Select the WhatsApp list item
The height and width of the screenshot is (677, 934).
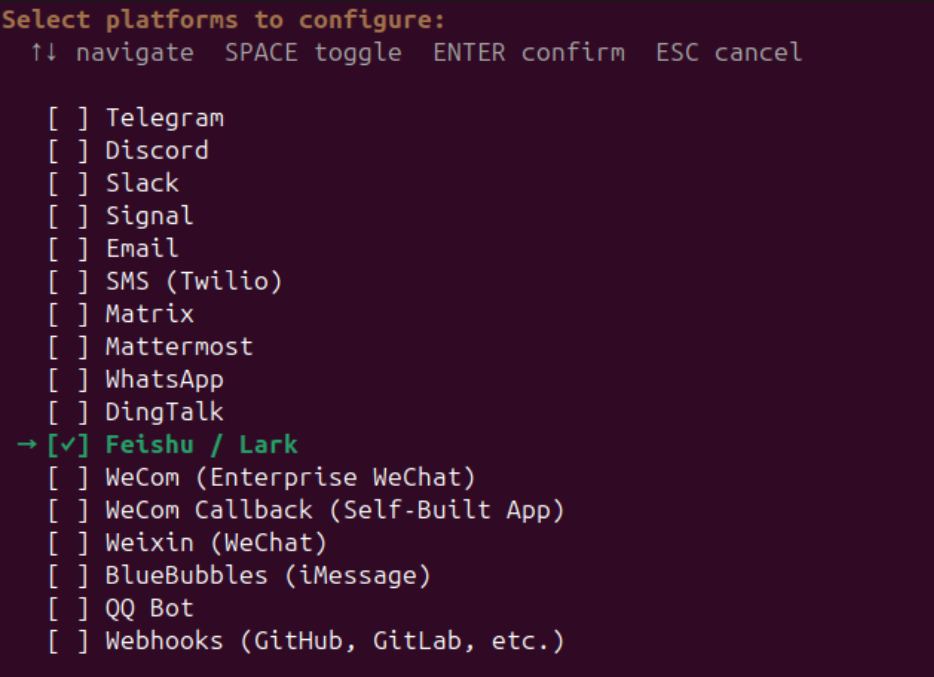pyautogui.click(x=164, y=380)
